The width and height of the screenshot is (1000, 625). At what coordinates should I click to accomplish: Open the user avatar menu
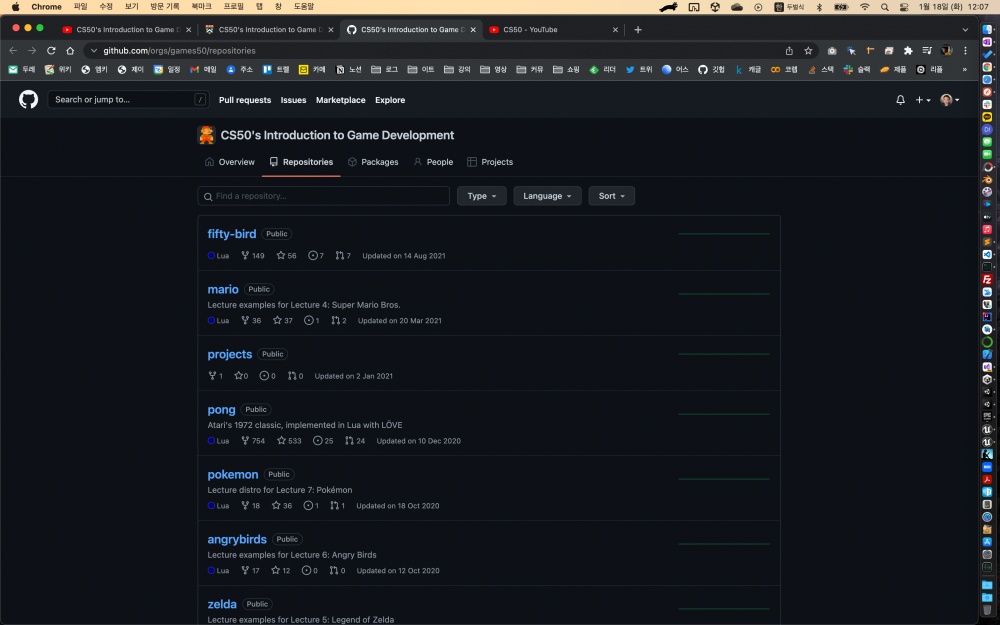(x=950, y=100)
